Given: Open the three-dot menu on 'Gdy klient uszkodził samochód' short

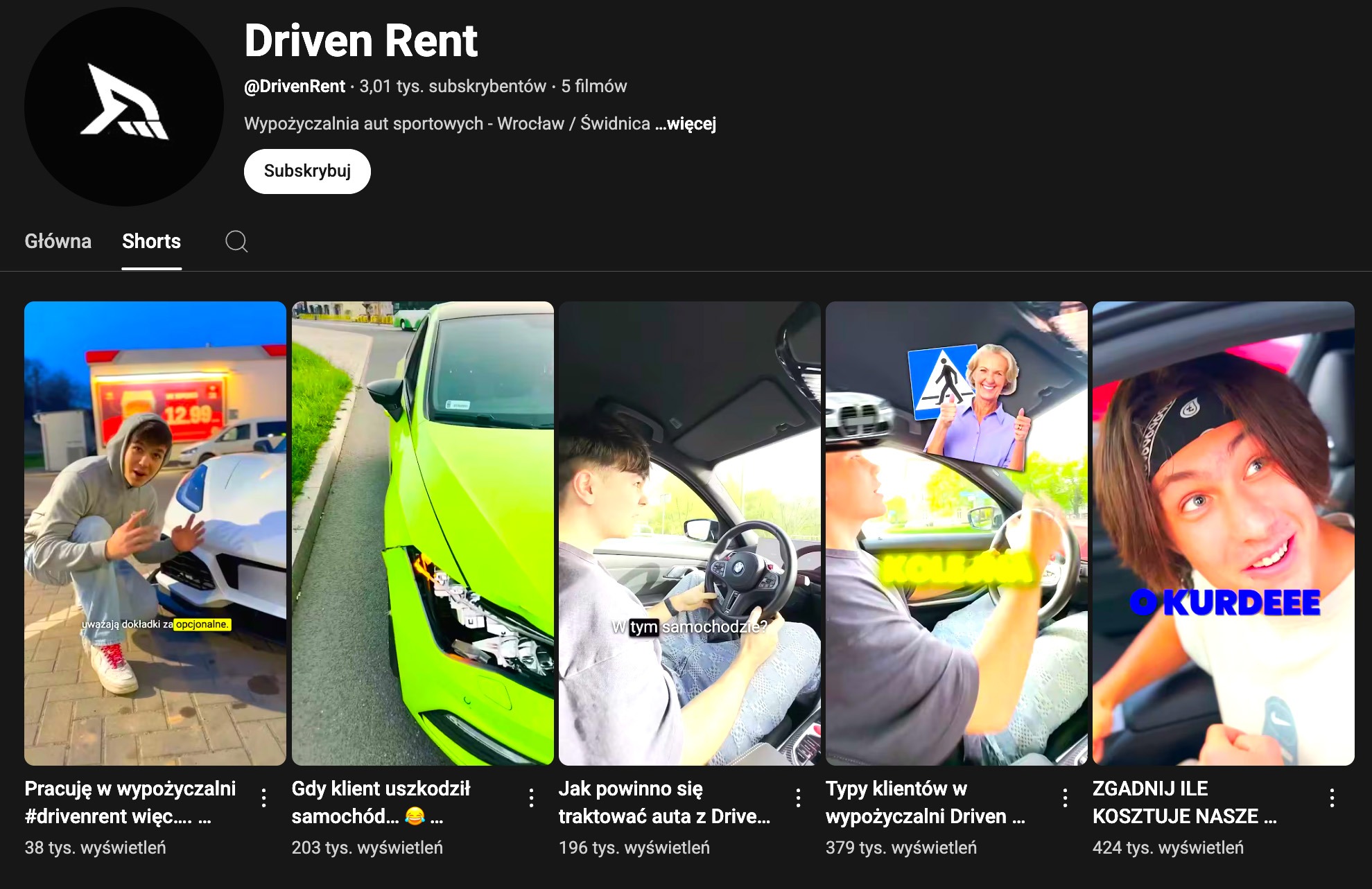Looking at the screenshot, I should (532, 799).
